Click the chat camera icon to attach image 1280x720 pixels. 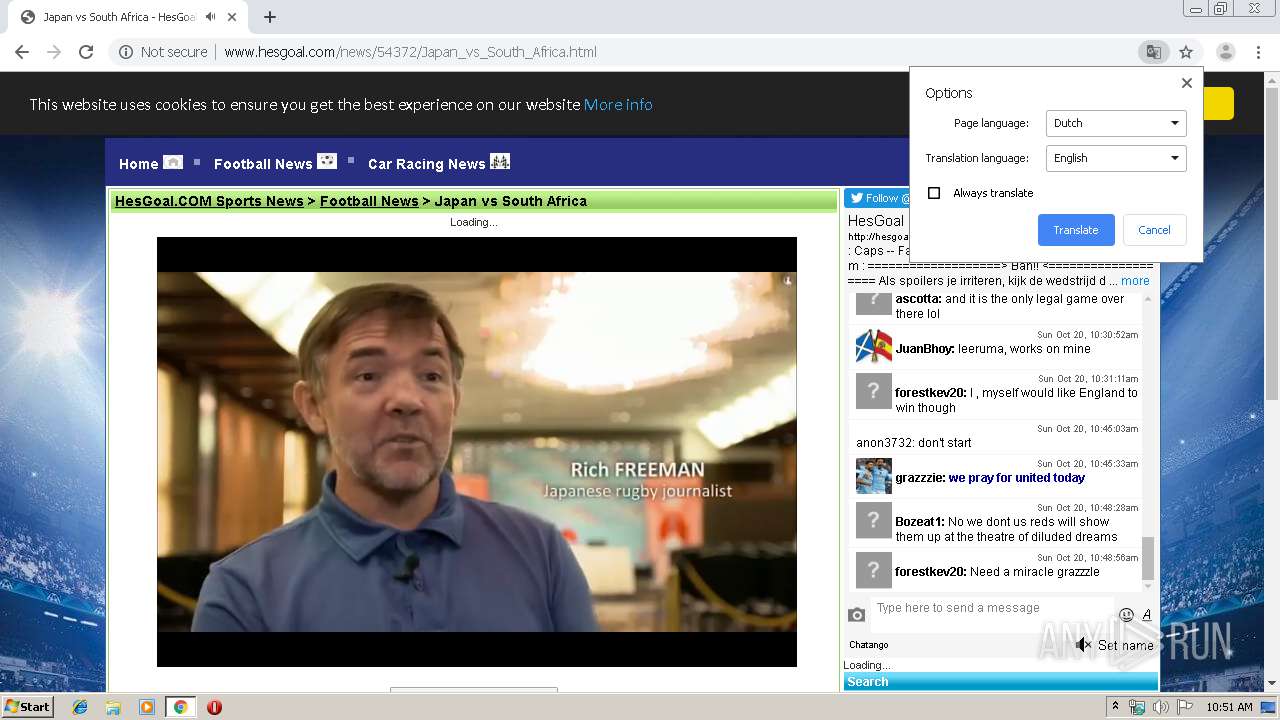856,615
